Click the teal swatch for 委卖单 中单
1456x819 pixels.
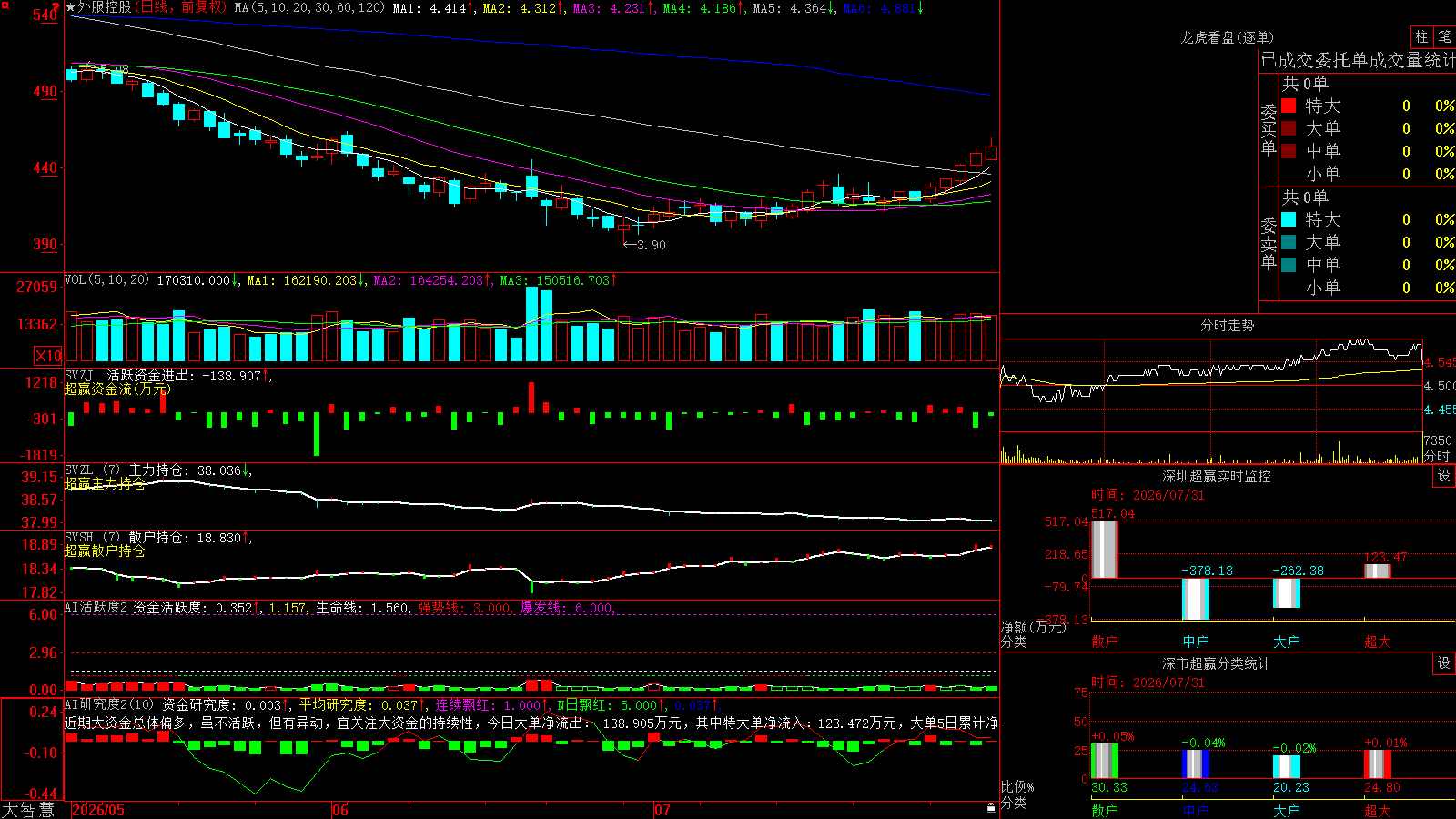click(x=1289, y=265)
